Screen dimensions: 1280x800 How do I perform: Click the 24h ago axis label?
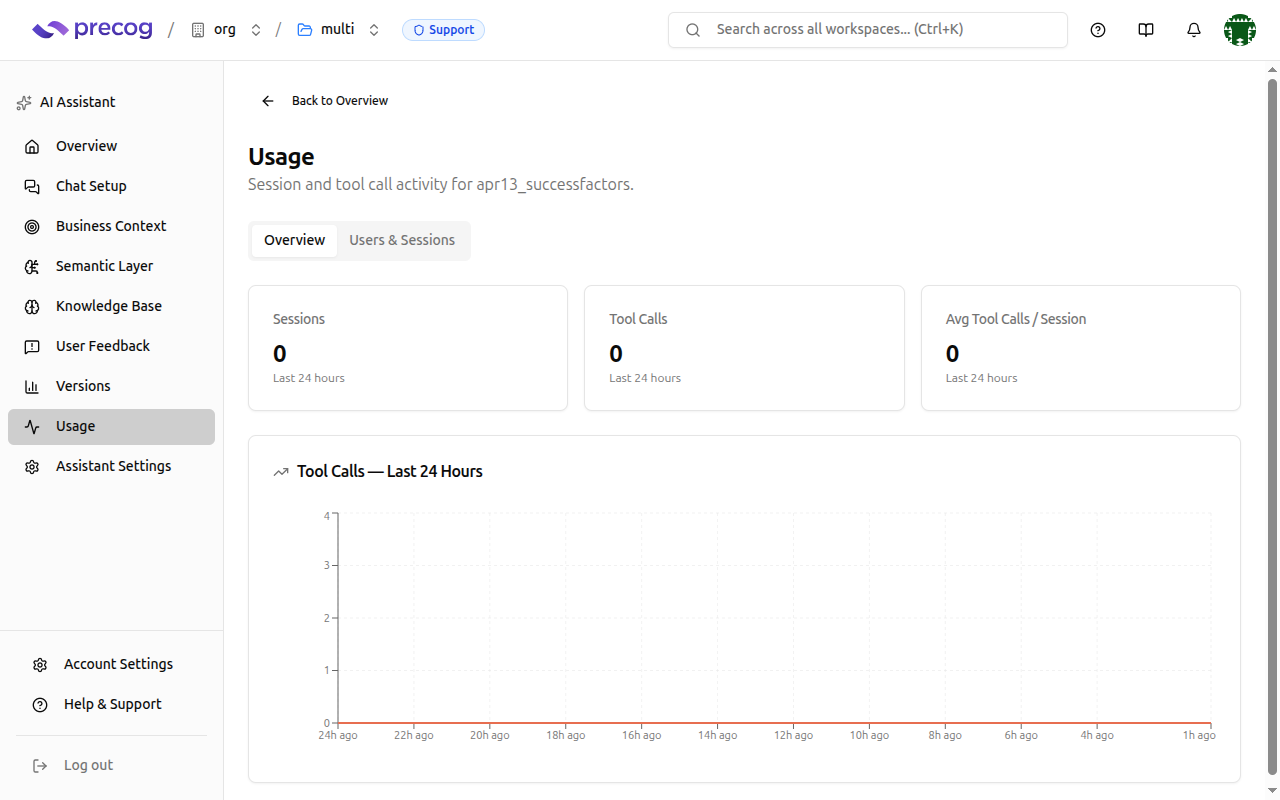(x=338, y=735)
